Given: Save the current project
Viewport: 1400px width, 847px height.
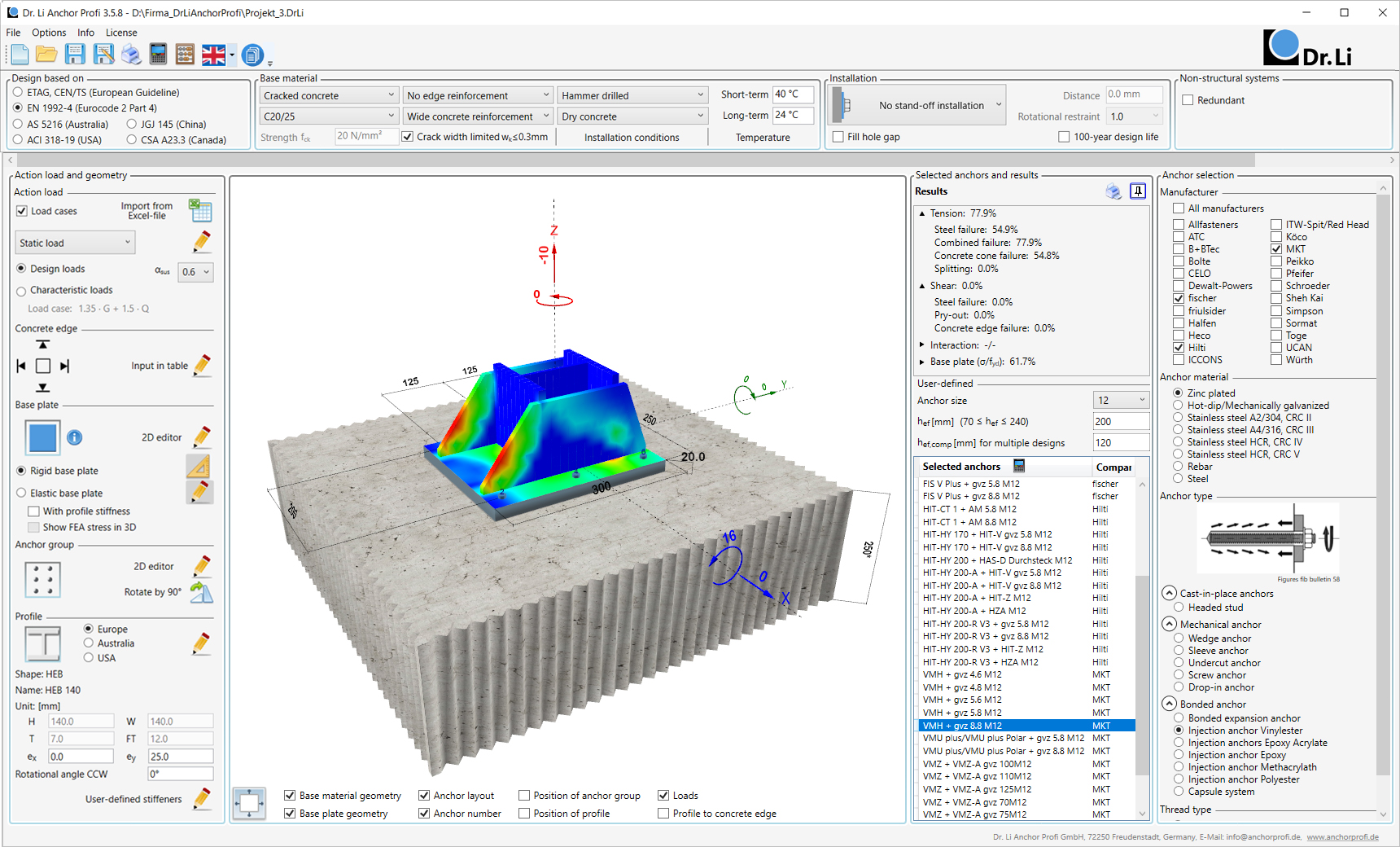Looking at the screenshot, I should [x=75, y=55].
